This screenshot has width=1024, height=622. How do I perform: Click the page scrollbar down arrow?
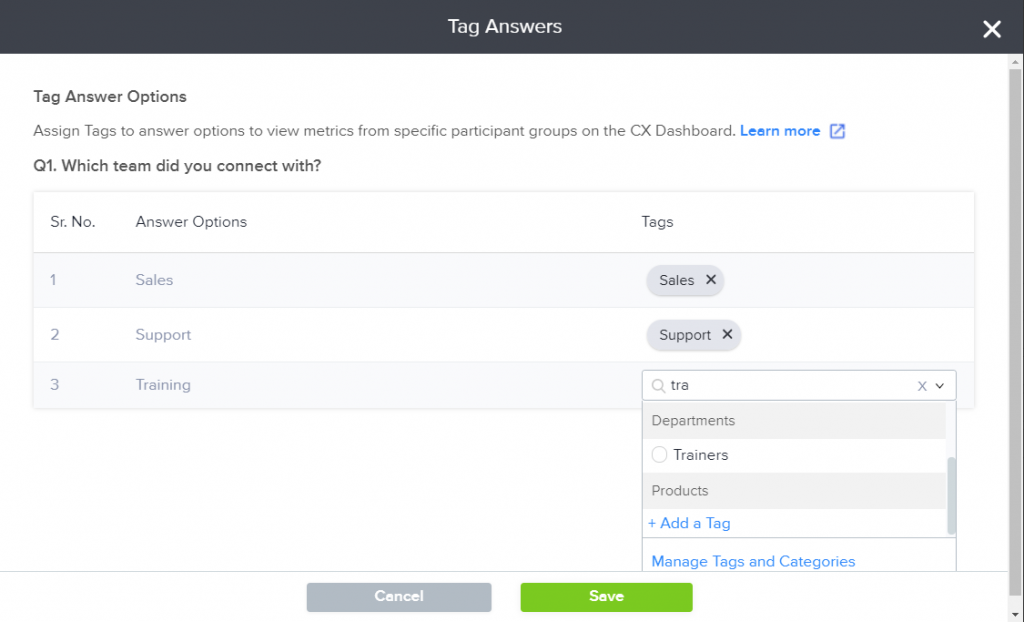pos(1016,613)
